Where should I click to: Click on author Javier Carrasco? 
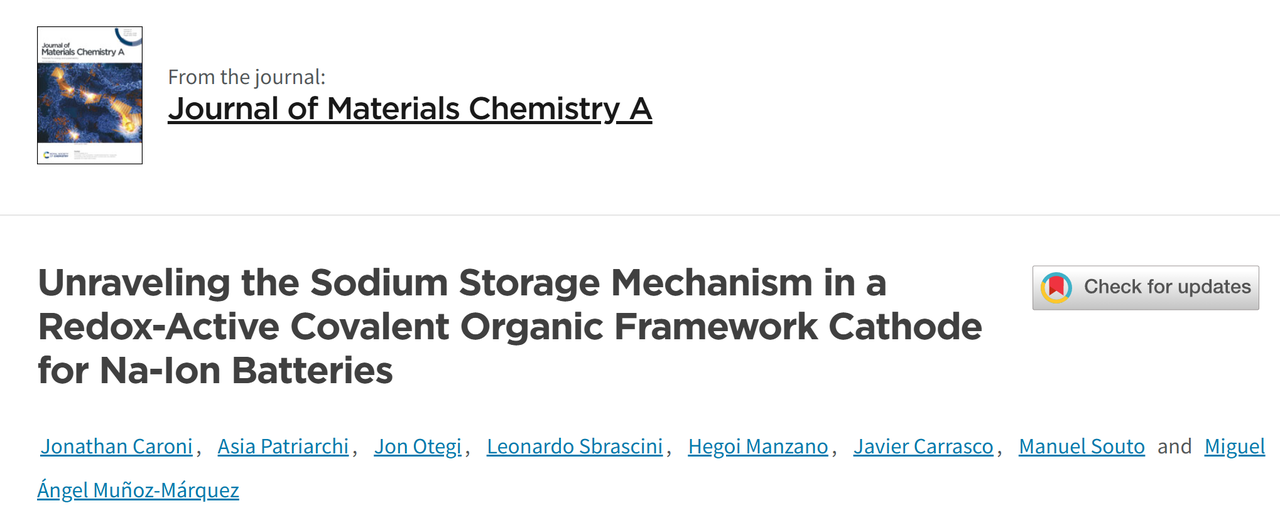tap(923, 447)
